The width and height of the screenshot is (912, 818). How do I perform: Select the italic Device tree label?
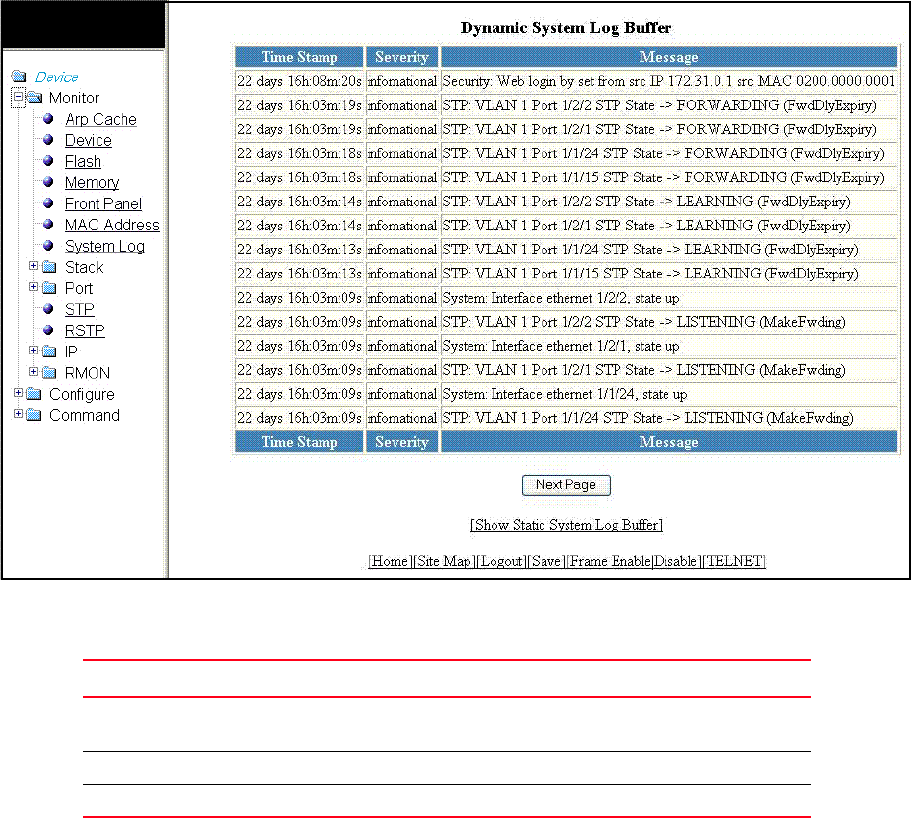tap(56, 77)
